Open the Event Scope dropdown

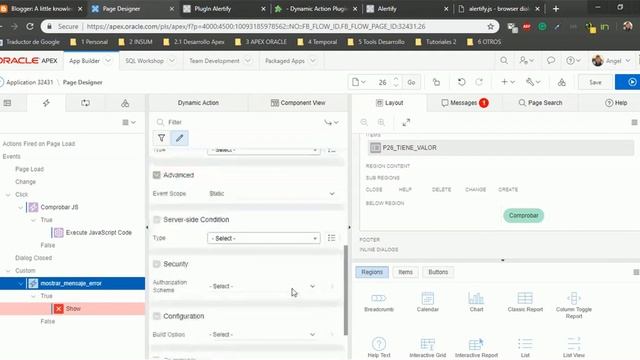point(272,193)
